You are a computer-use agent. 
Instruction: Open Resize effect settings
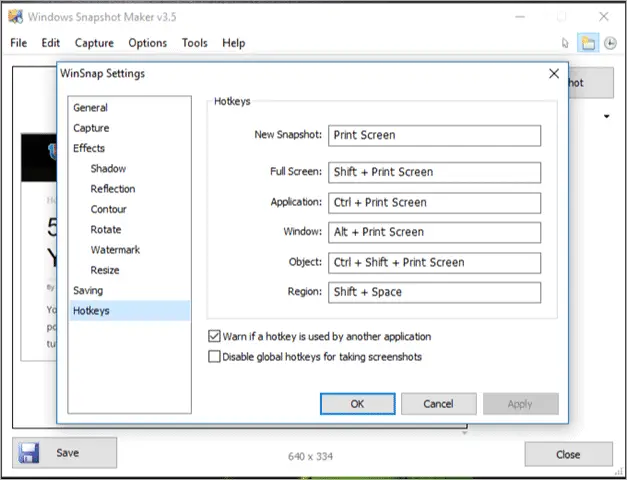tap(105, 270)
